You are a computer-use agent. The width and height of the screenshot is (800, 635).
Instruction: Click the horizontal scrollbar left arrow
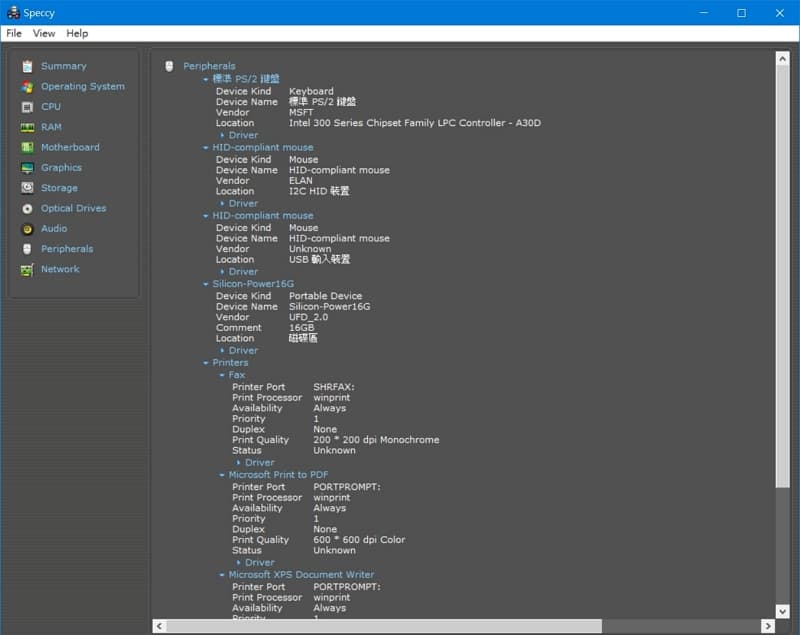point(159,626)
